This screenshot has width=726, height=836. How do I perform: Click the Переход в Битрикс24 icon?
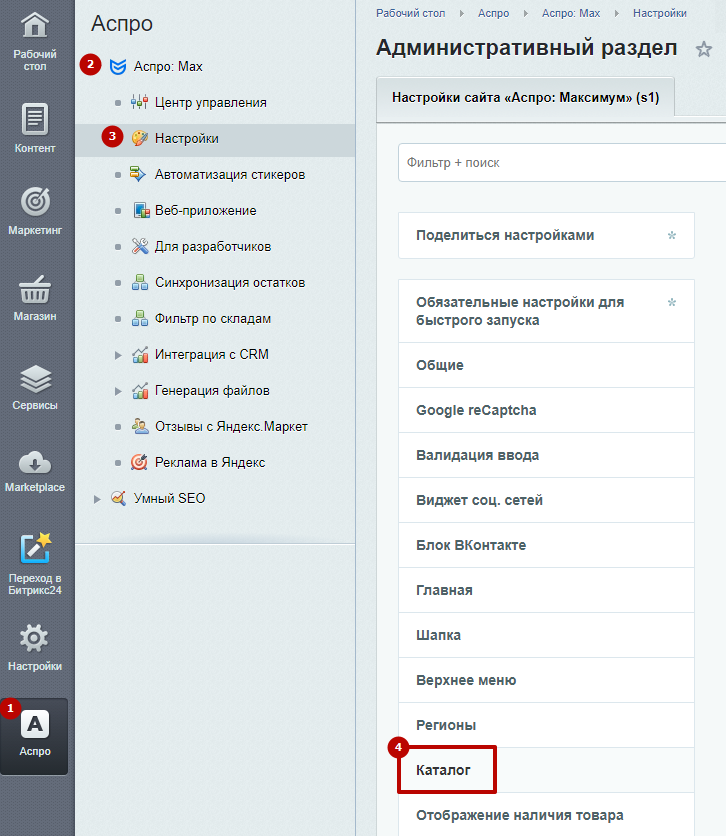click(35, 548)
